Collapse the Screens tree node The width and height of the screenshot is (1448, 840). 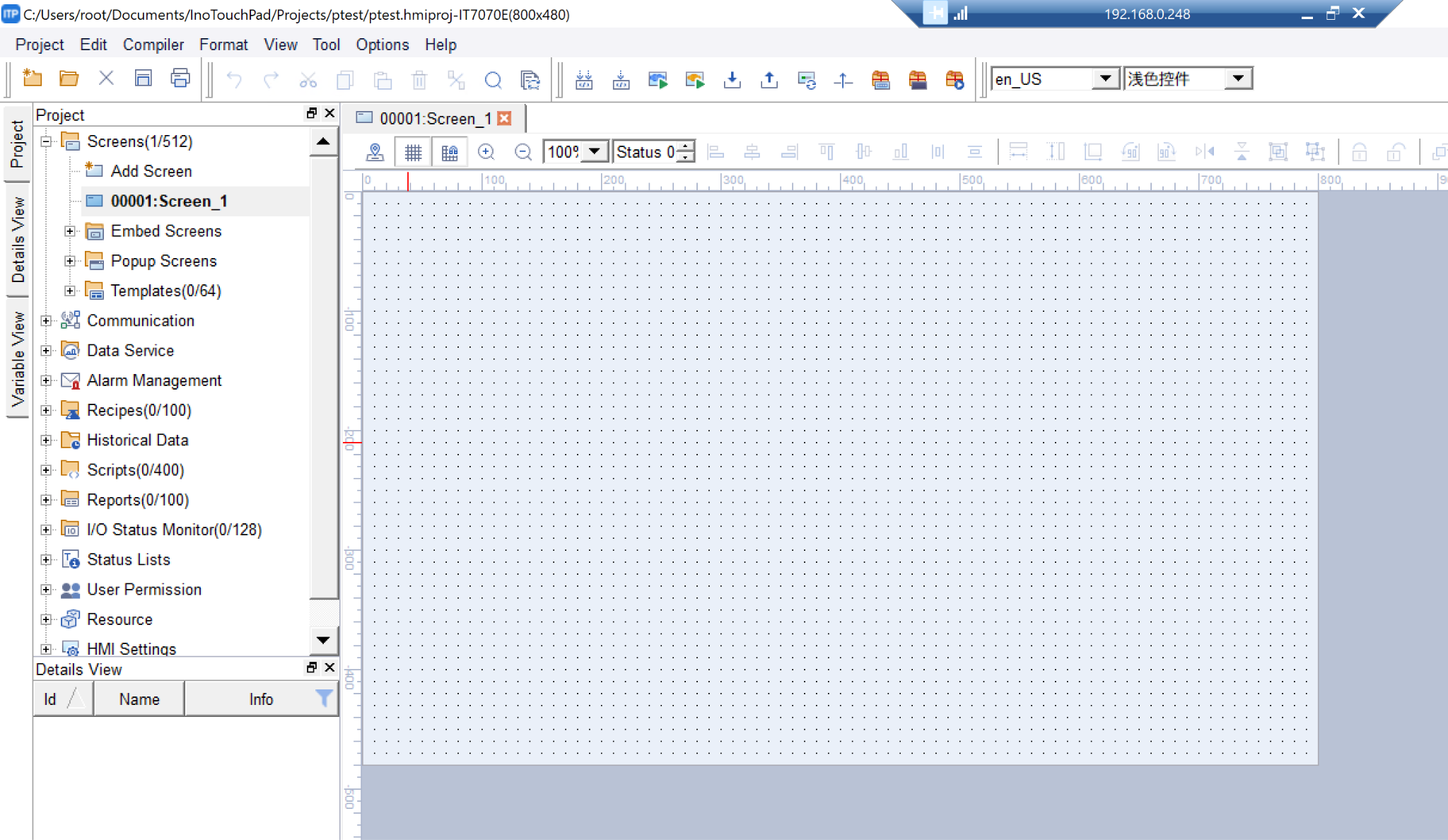tap(47, 141)
